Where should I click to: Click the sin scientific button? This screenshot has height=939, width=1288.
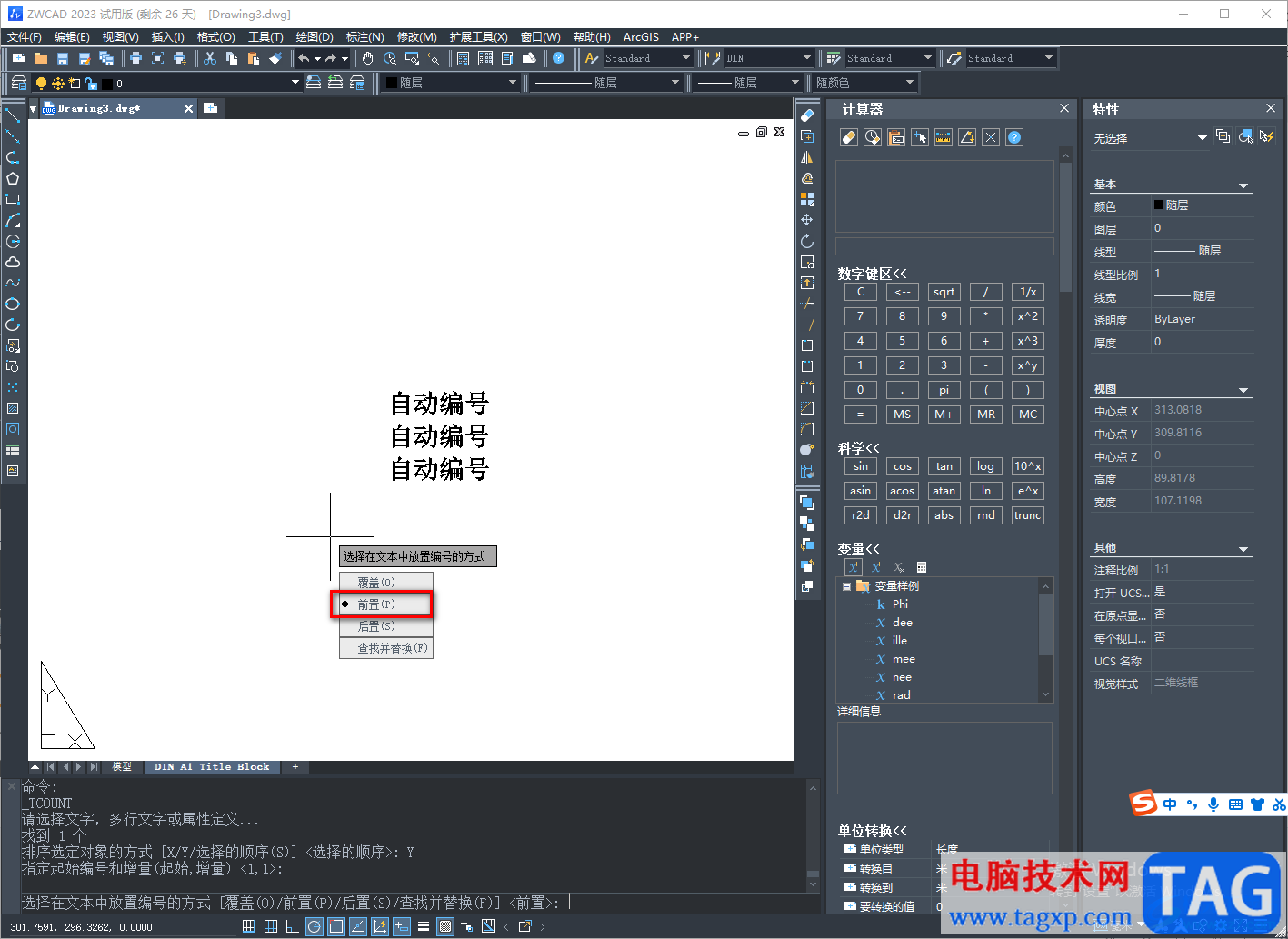860,466
